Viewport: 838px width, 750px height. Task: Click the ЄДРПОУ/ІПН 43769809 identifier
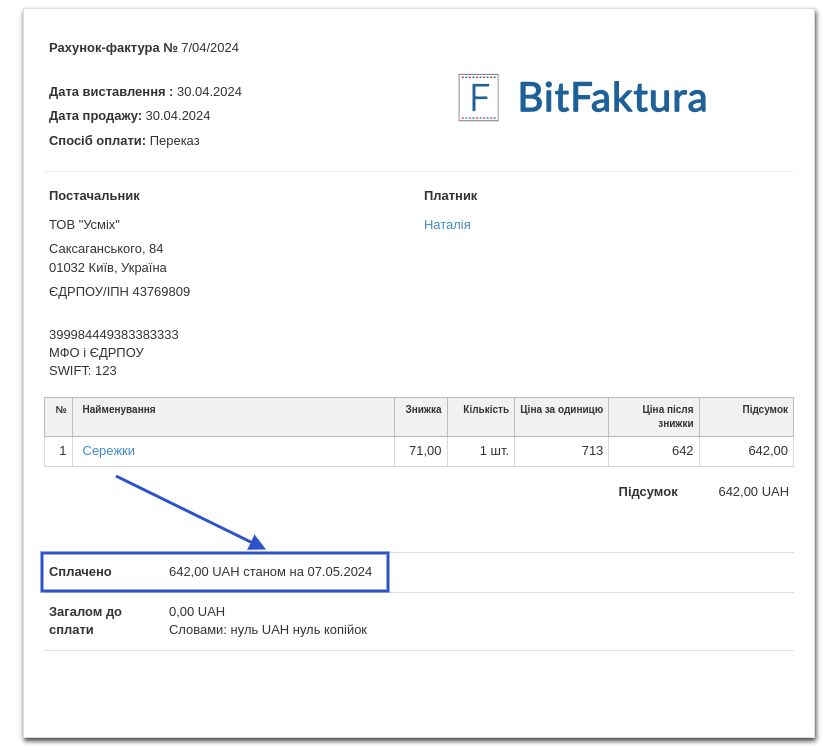click(120, 291)
